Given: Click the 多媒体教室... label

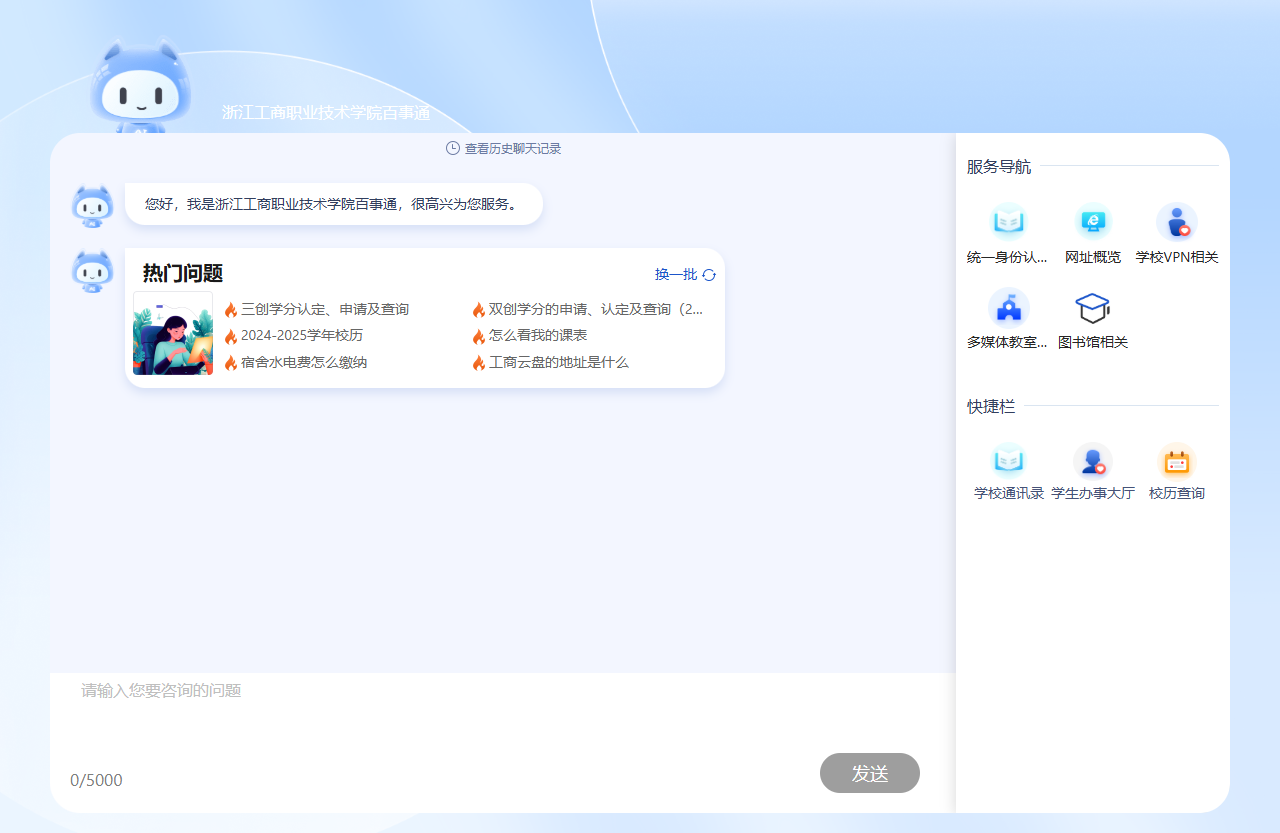Looking at the screenshot, I should [x=1008, y=342].
